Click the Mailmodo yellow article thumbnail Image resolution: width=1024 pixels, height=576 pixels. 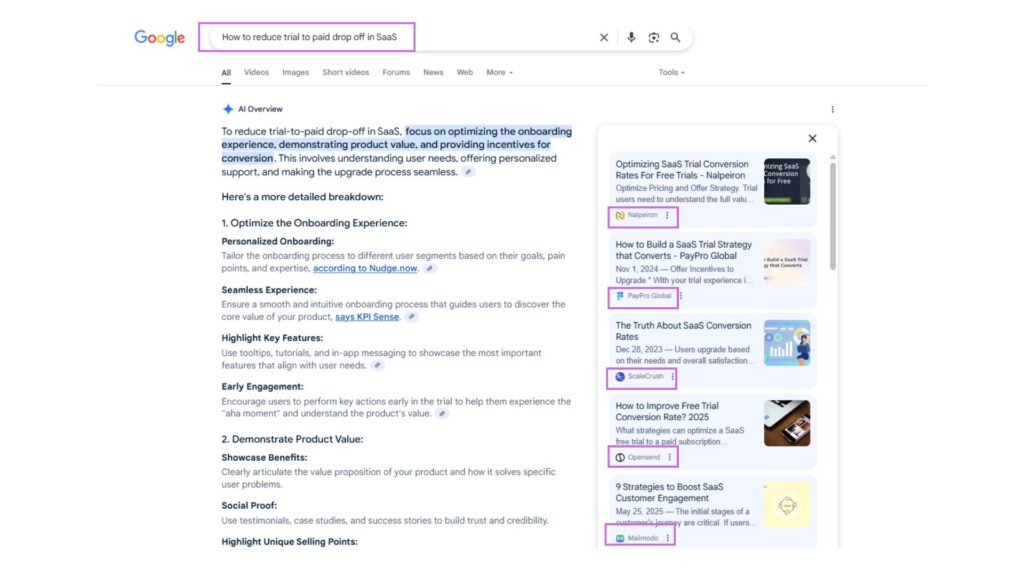tap(787, 504)
